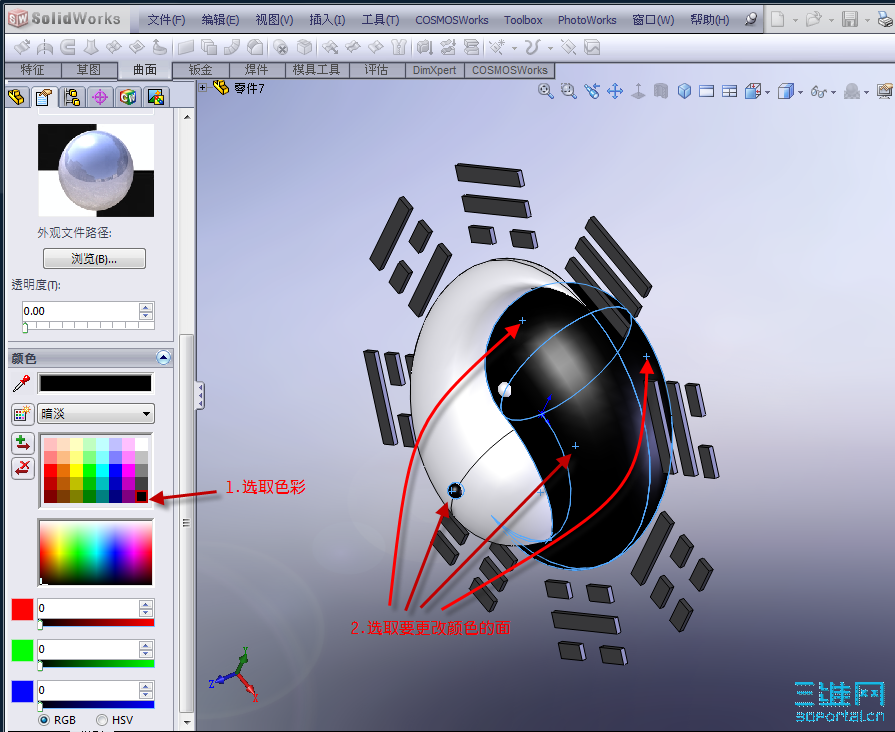Click the Knit Surface tool
Viewport: 895px width, 732px height.
pyautogui.click(x=398, y=47)
